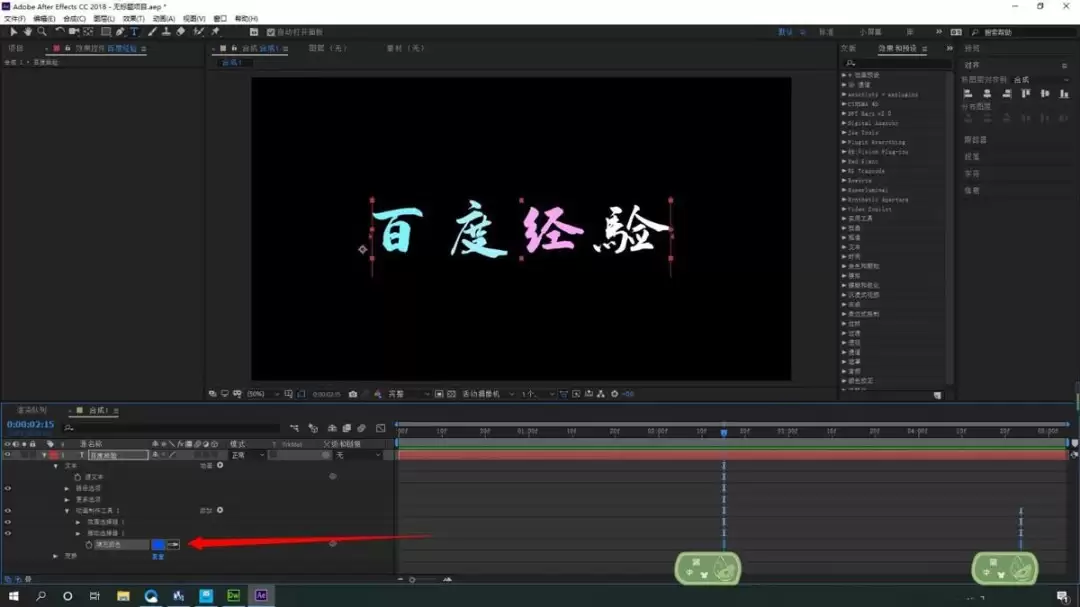
Task: Click the frame blending timeline icon
Action: pyautogui.click(x=346, y=429)
